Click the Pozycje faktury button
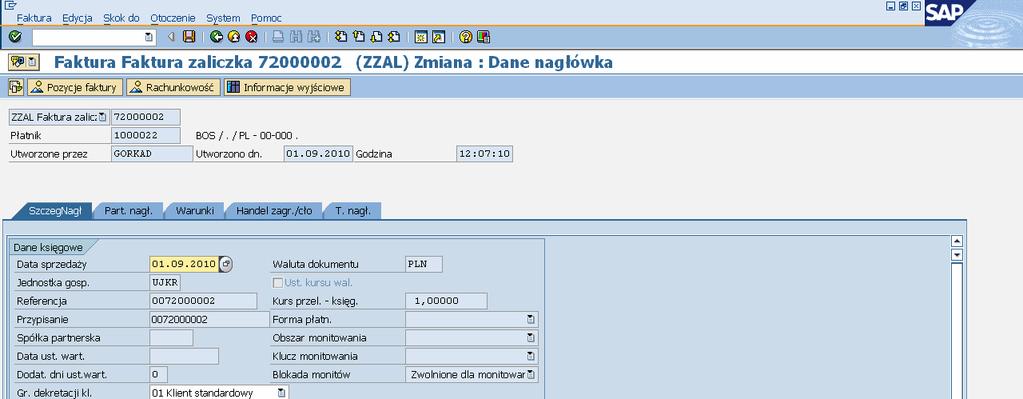Screen dimensions: 1023x399 pyautogui.click(x=75, y=87)
